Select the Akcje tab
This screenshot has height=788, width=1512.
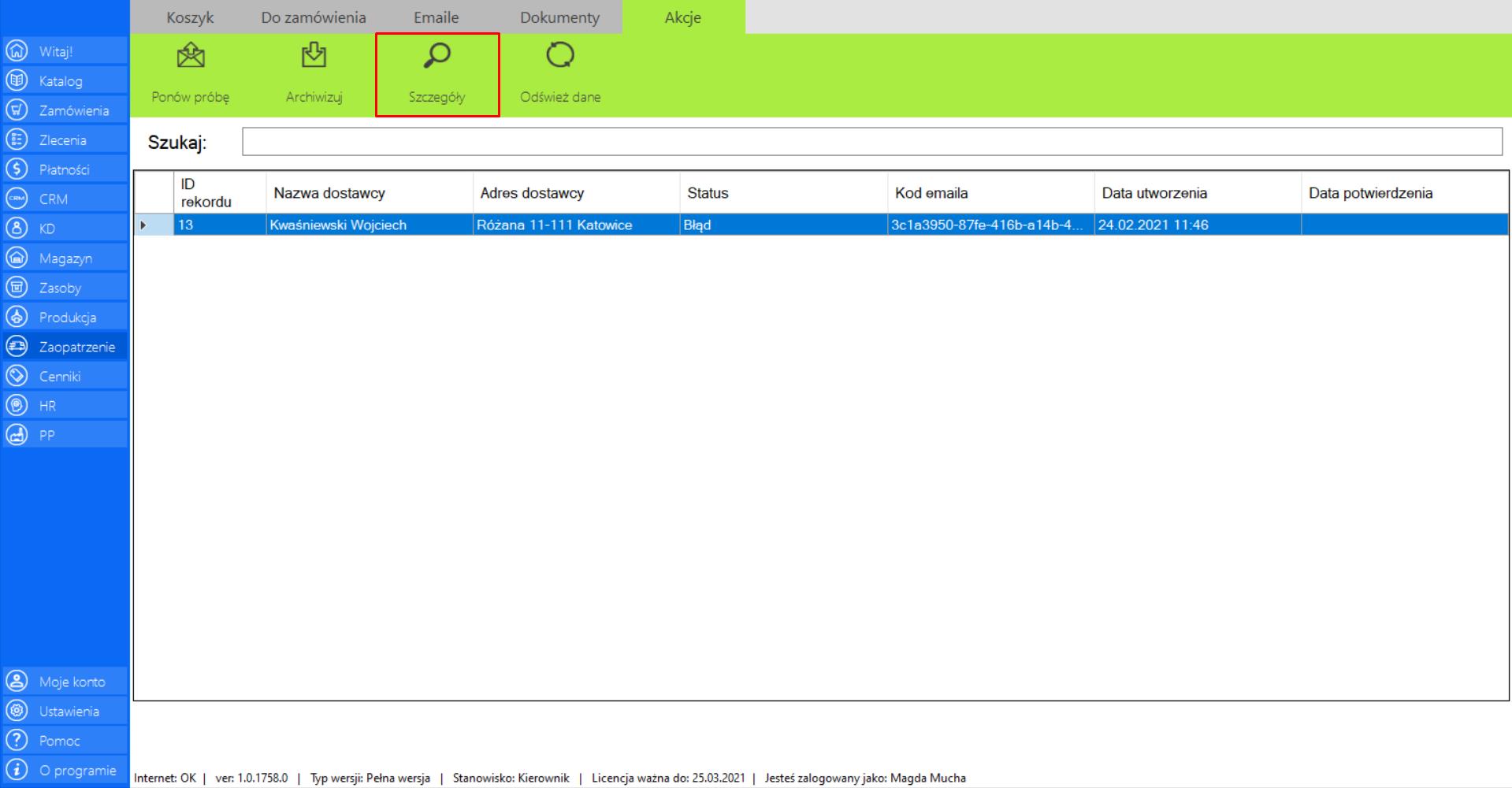click(683, 17)
